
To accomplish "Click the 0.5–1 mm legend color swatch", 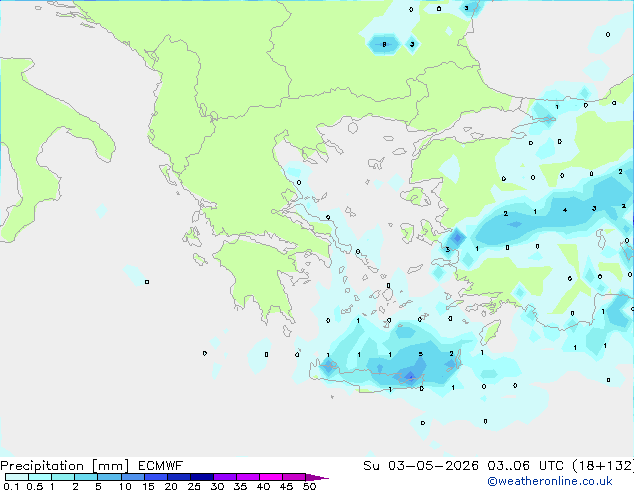I will tap(40, 477).
